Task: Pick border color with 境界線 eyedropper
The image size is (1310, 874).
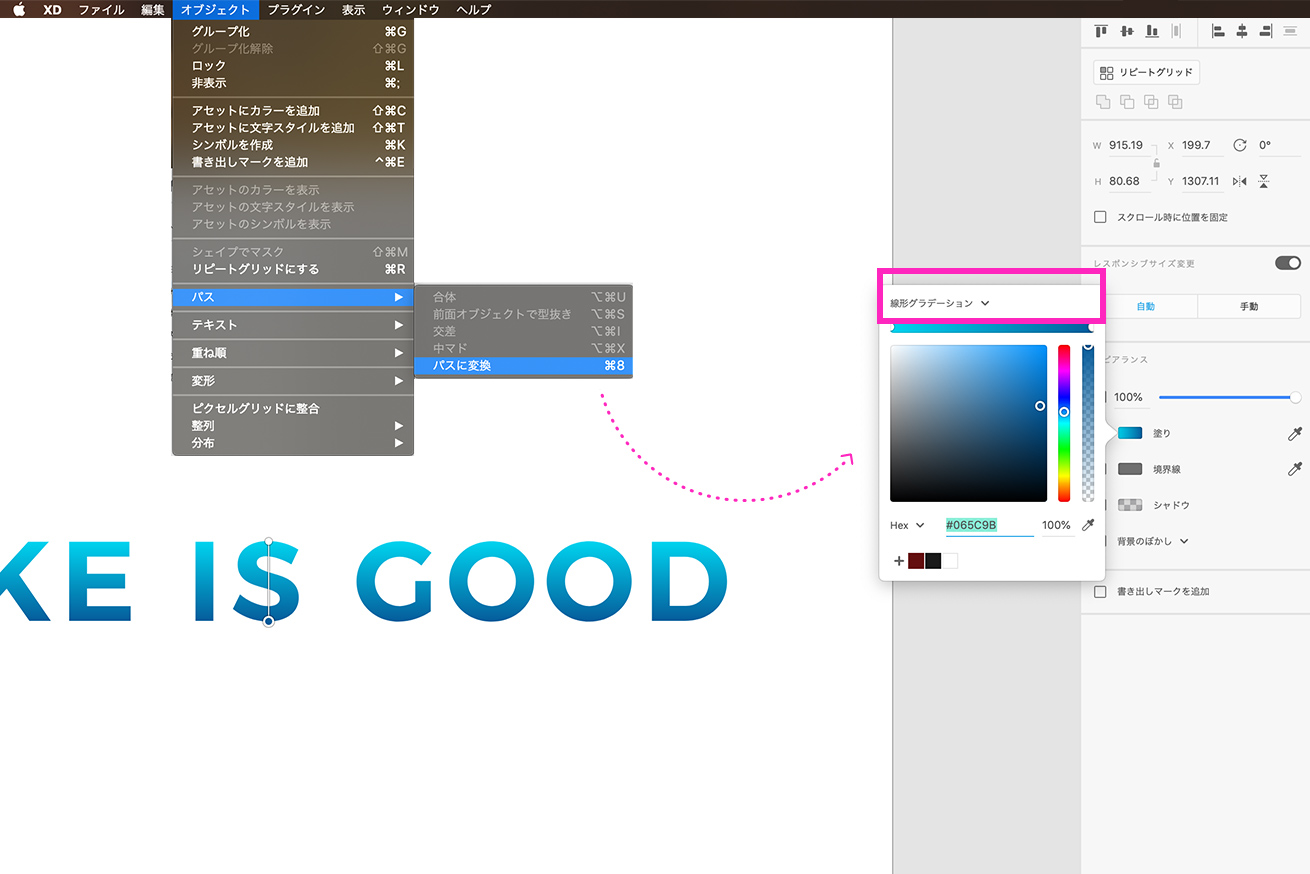Action: click(x=1294, y=468)
